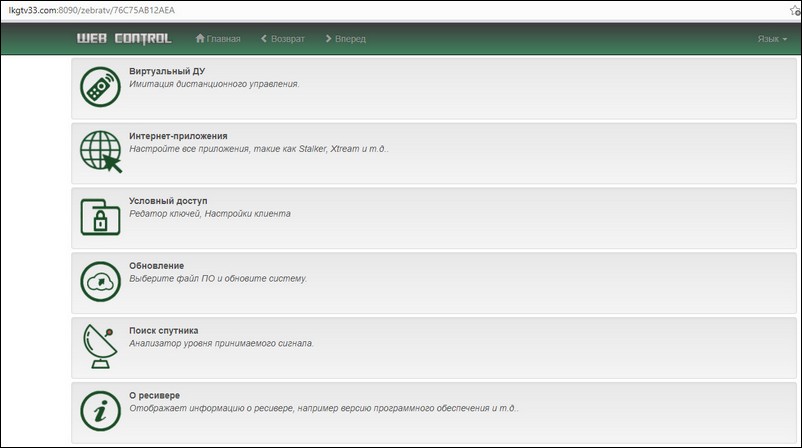Click the cloud Update icon
This screenshot has height=448, width=802.
point(100,281)
